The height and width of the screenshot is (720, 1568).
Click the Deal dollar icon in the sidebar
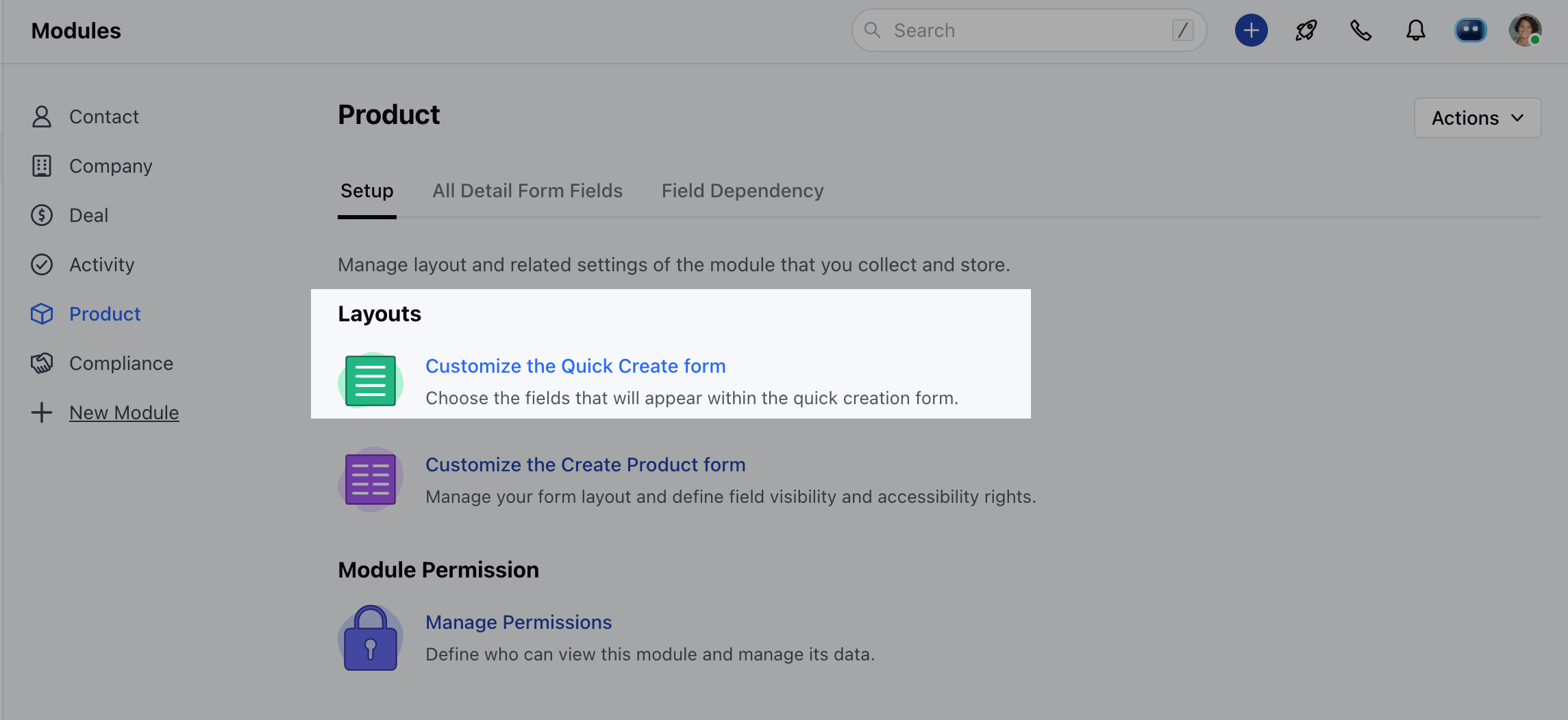click(42, 214)
